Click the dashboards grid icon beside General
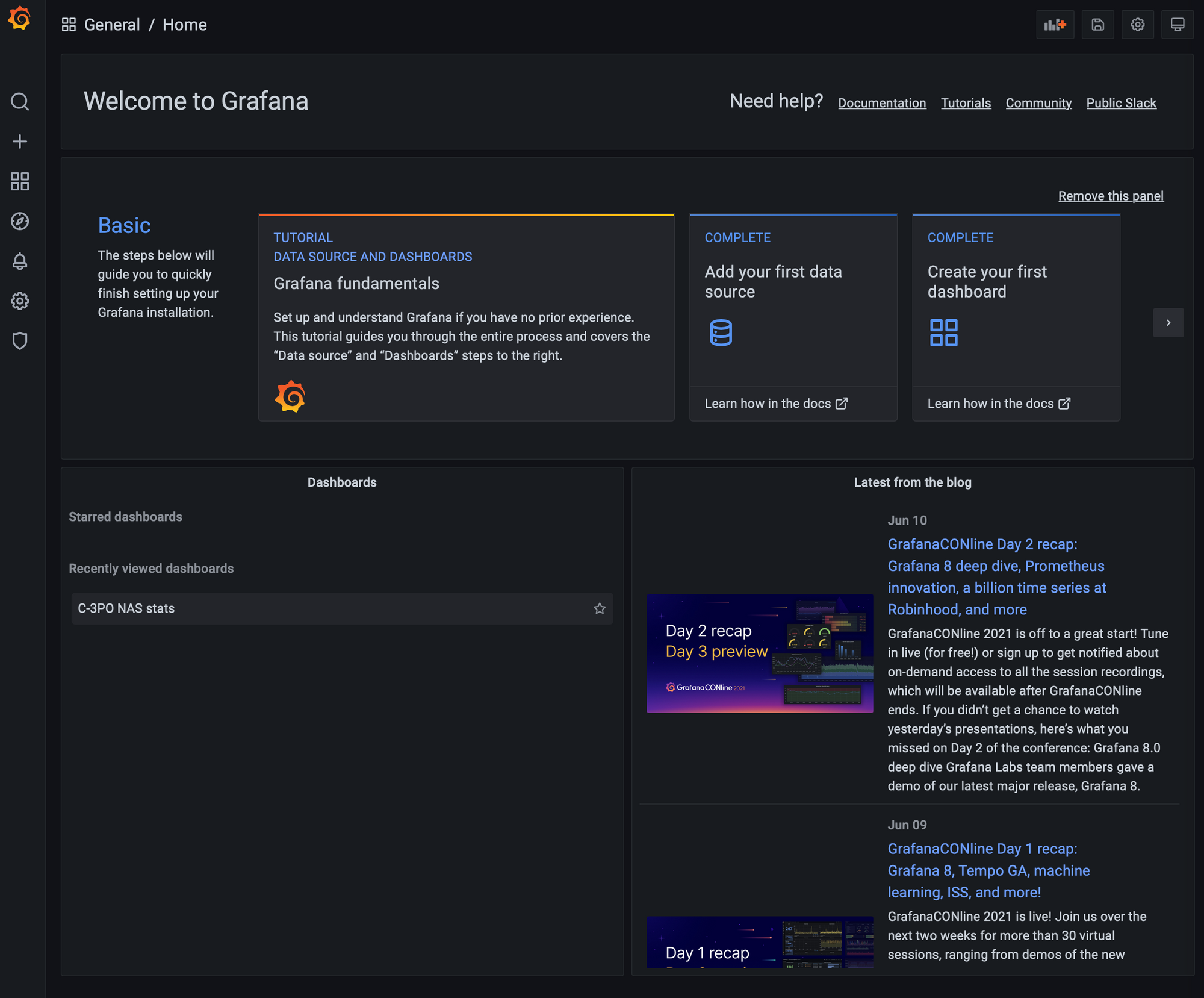Screen dimensions: 1204x998 (x=69, y=25)
